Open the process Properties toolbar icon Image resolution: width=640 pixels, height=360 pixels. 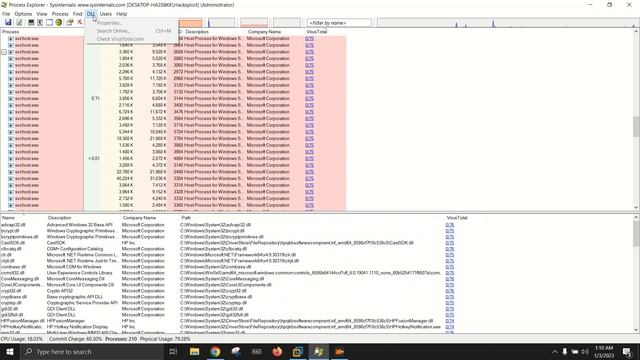point(70,22)
